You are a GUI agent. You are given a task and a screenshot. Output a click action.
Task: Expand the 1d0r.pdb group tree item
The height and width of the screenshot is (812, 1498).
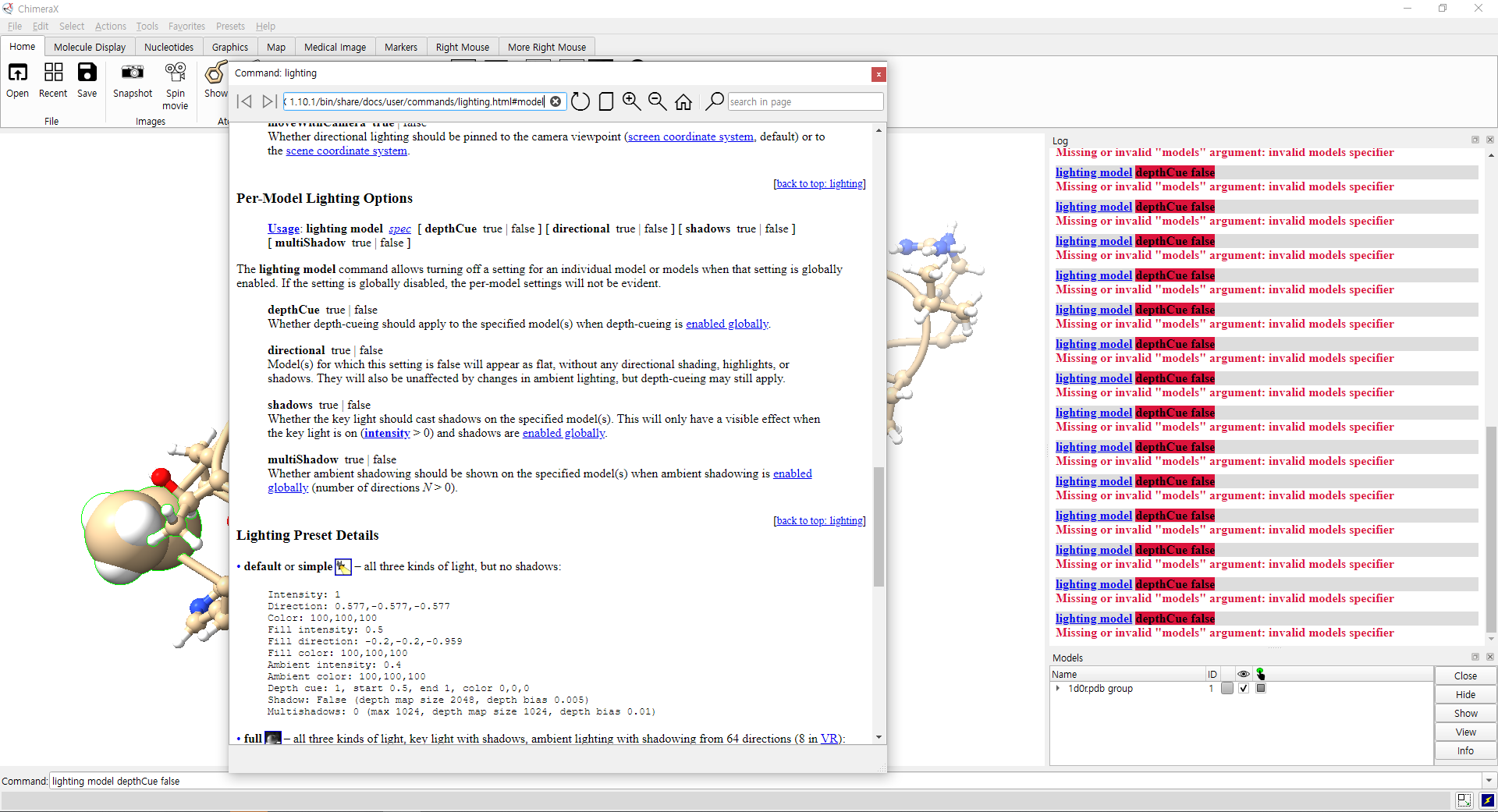(1057, 688)
